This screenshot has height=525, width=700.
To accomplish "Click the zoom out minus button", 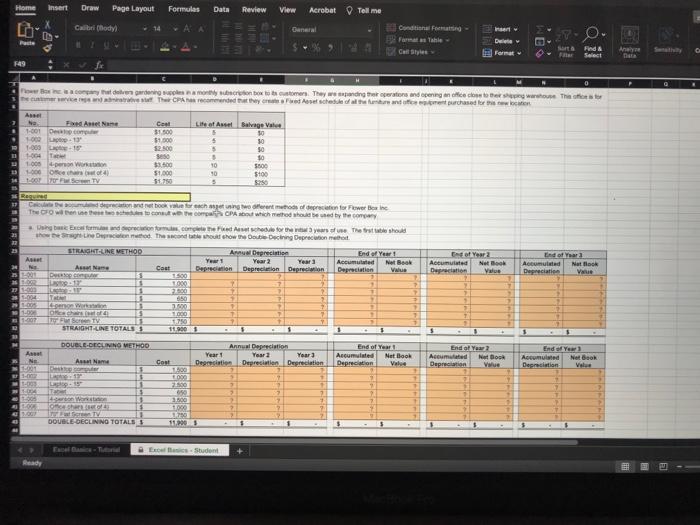I will coord(679,467).
